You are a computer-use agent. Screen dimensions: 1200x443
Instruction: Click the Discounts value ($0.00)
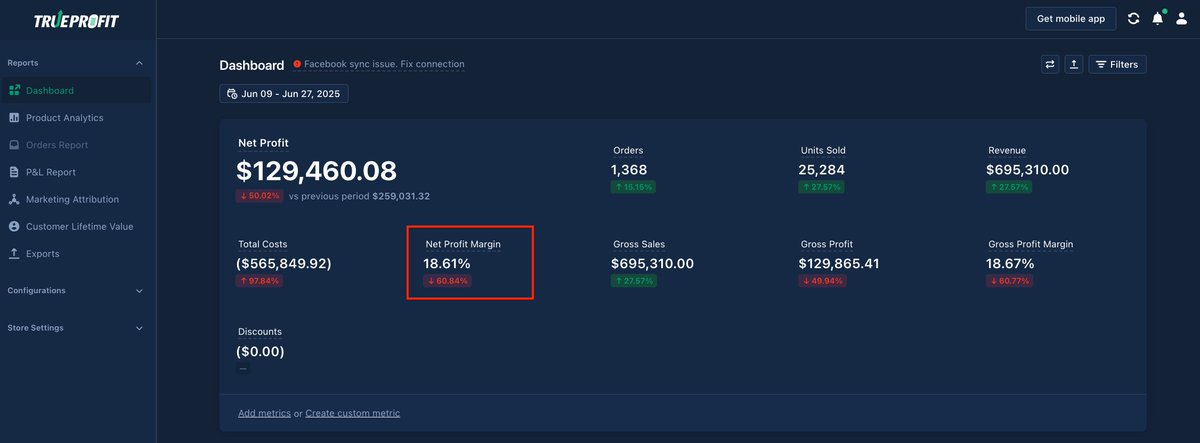point(260,352)
